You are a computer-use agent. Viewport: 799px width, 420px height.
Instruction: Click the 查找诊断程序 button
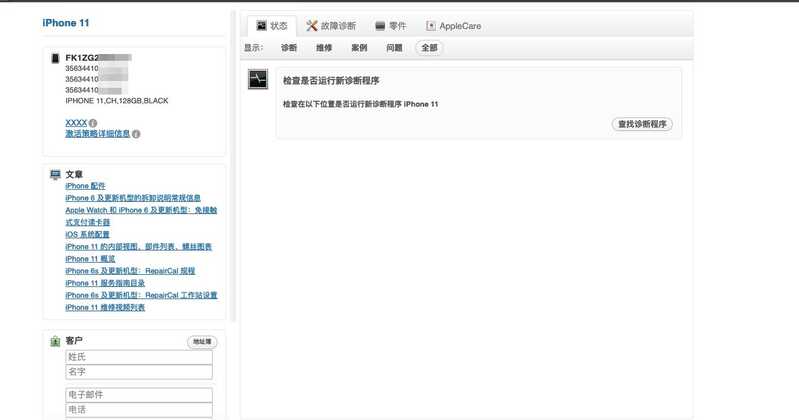642,124
